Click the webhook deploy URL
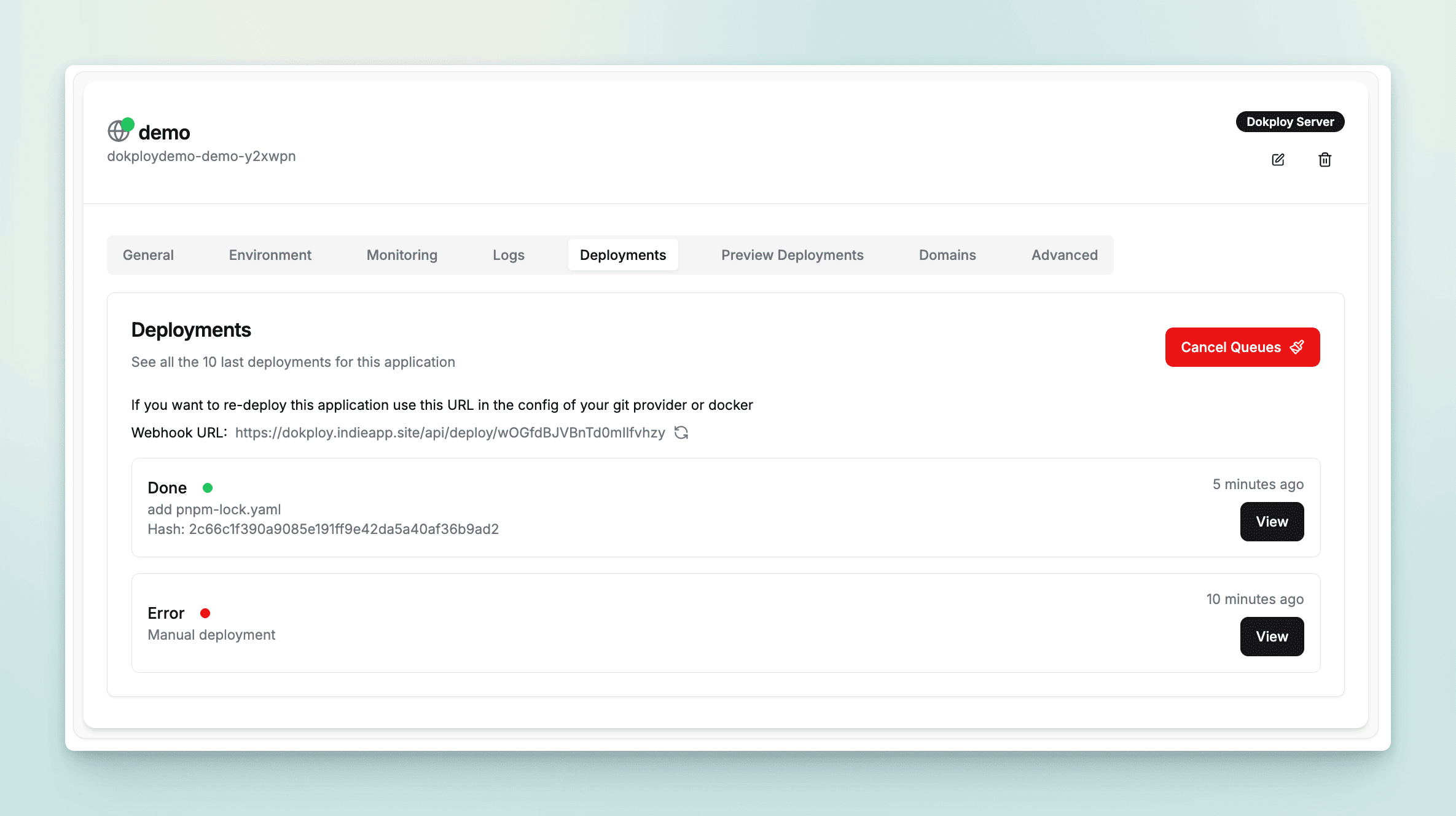 pos(450,433)
